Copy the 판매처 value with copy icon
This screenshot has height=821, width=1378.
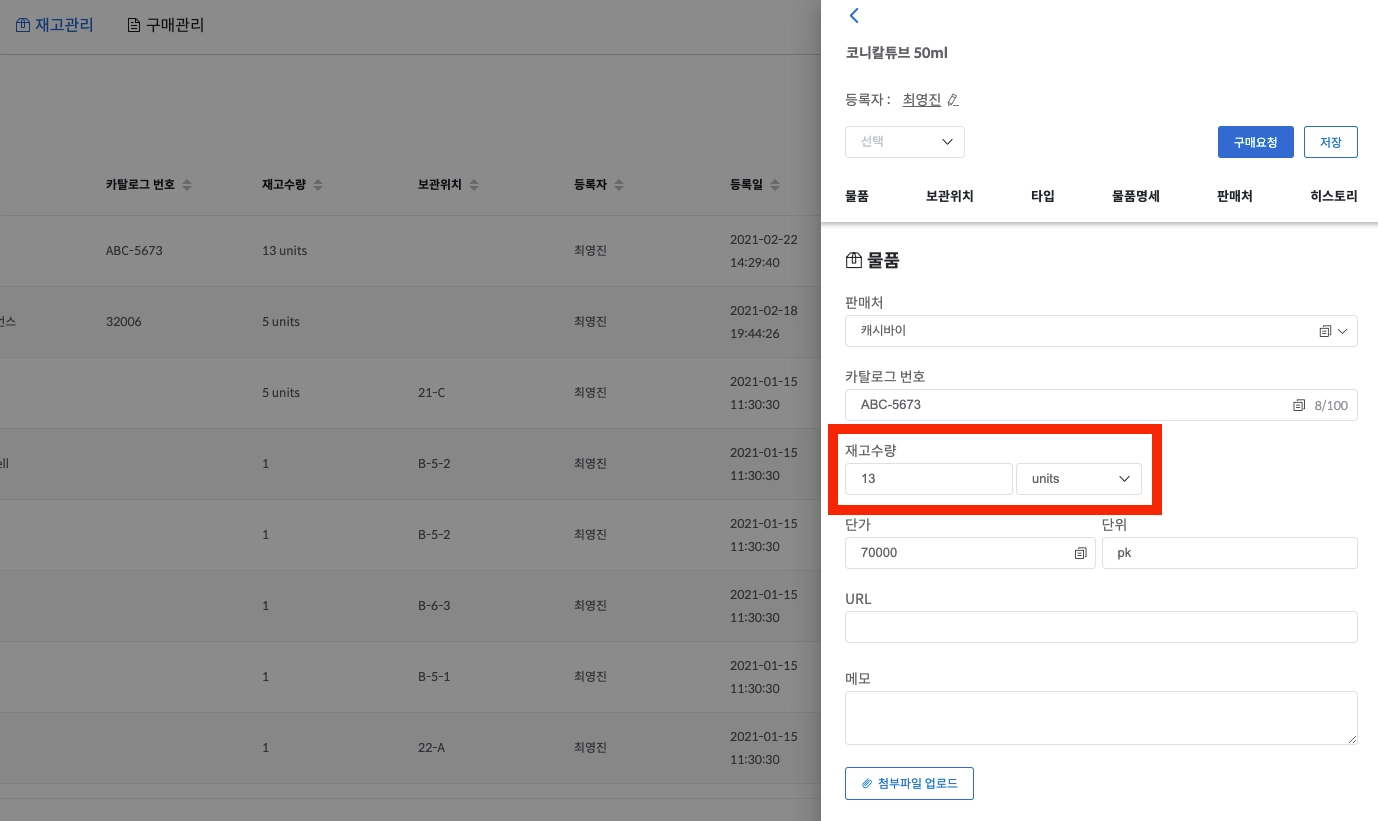(1325, 331)
